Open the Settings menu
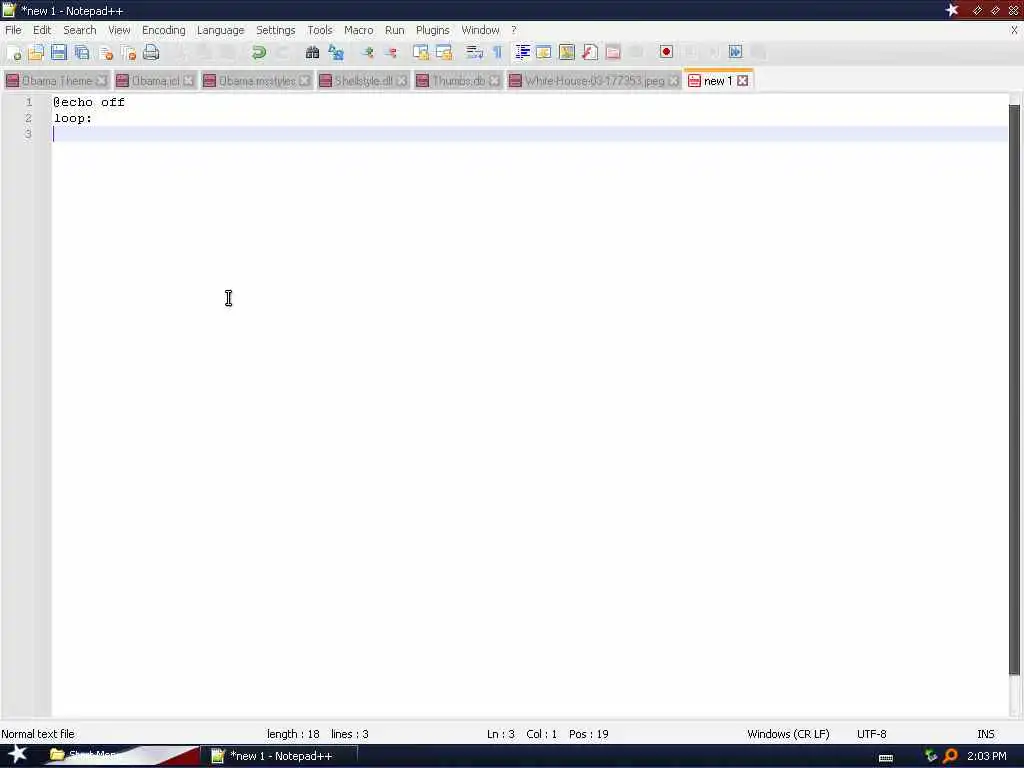This screenshot has width=1024, height=768. pos(276,30)
